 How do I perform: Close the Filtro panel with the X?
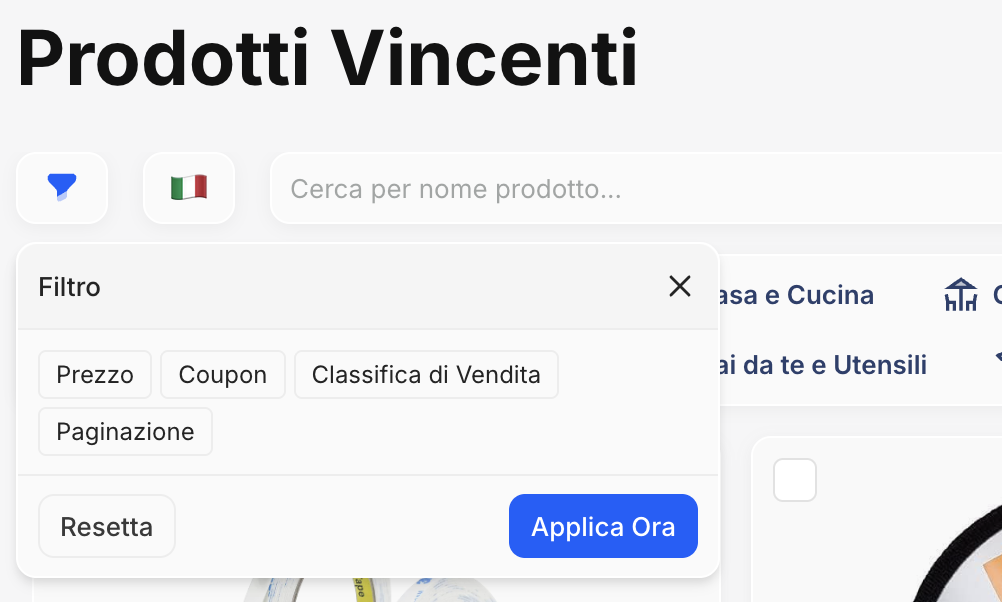680,286
